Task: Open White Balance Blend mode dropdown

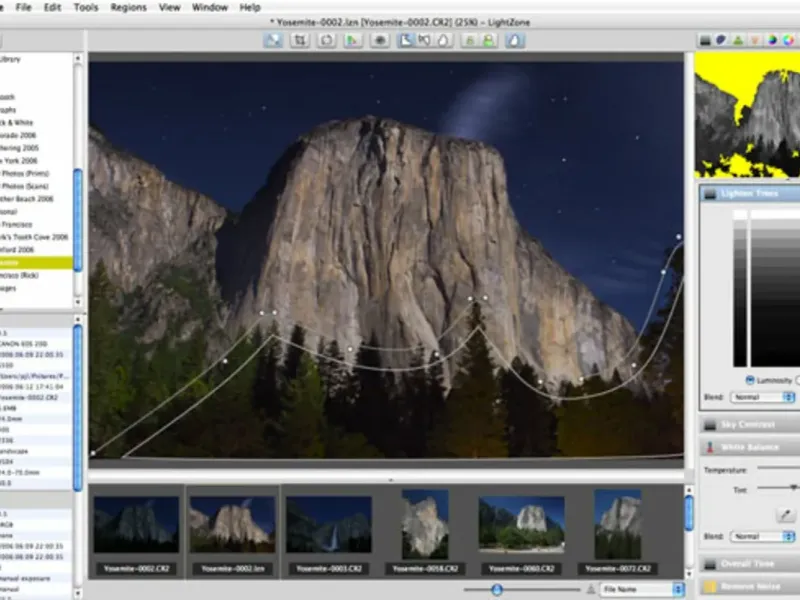Action: 762,537
